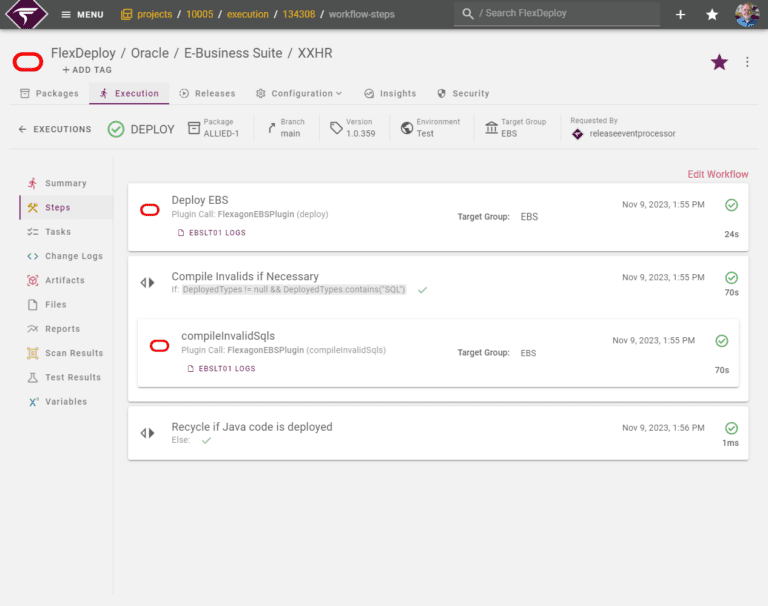
Task: Open the Security tab
Action: pos(463,94)
